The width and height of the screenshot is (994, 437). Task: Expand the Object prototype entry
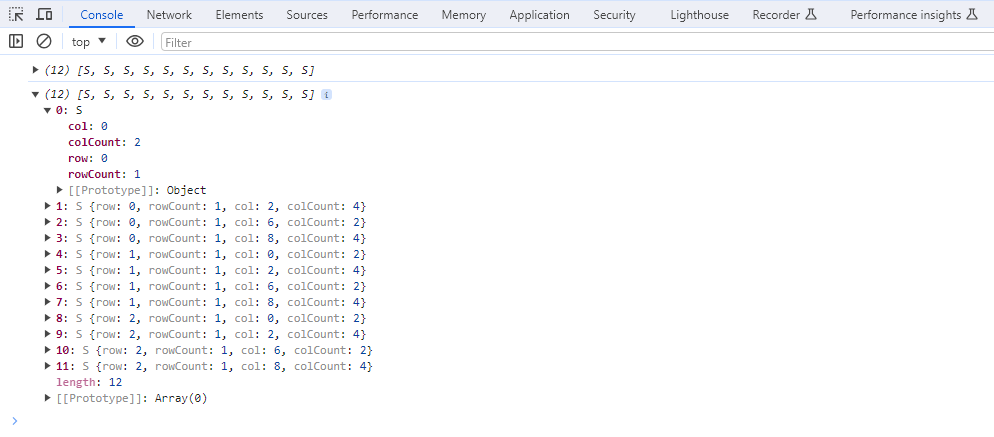point(60,190)
